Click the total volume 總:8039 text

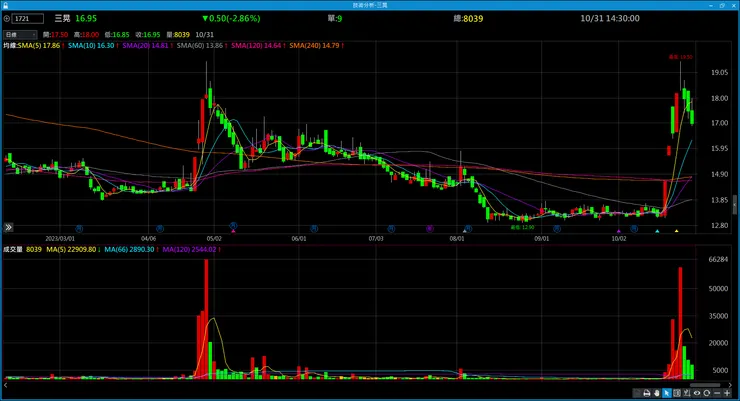coord(468,19)
